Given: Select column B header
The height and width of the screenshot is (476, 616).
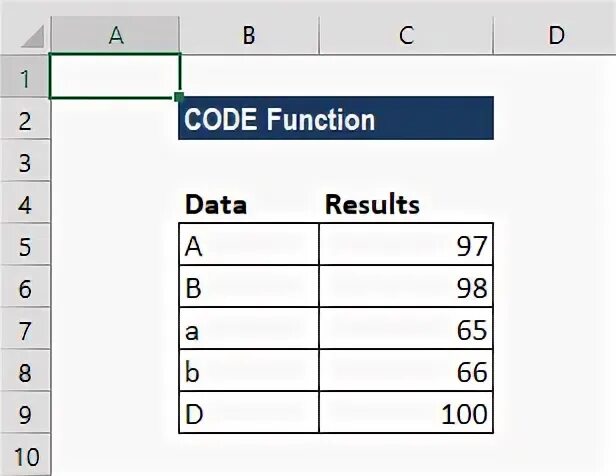Looking at the screenshot, I should (x=249, y=35).
